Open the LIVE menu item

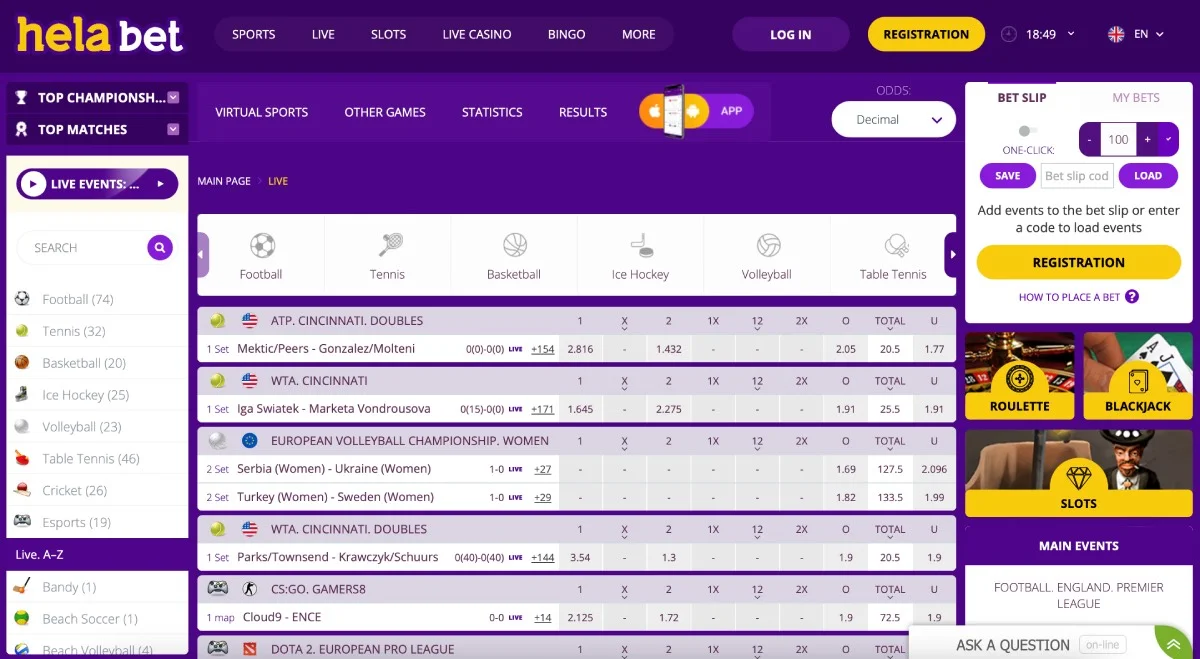point(323,34)
